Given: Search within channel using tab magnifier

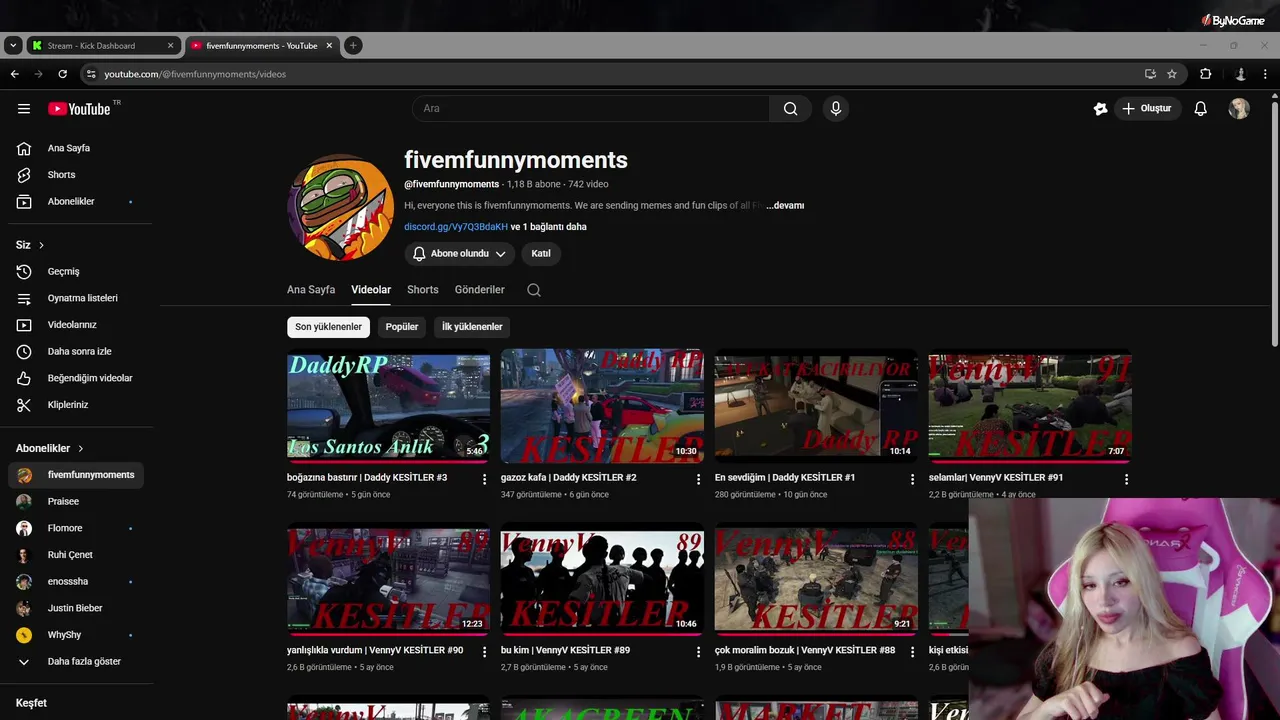Looking at the screenshot, I should pos(534,290).
